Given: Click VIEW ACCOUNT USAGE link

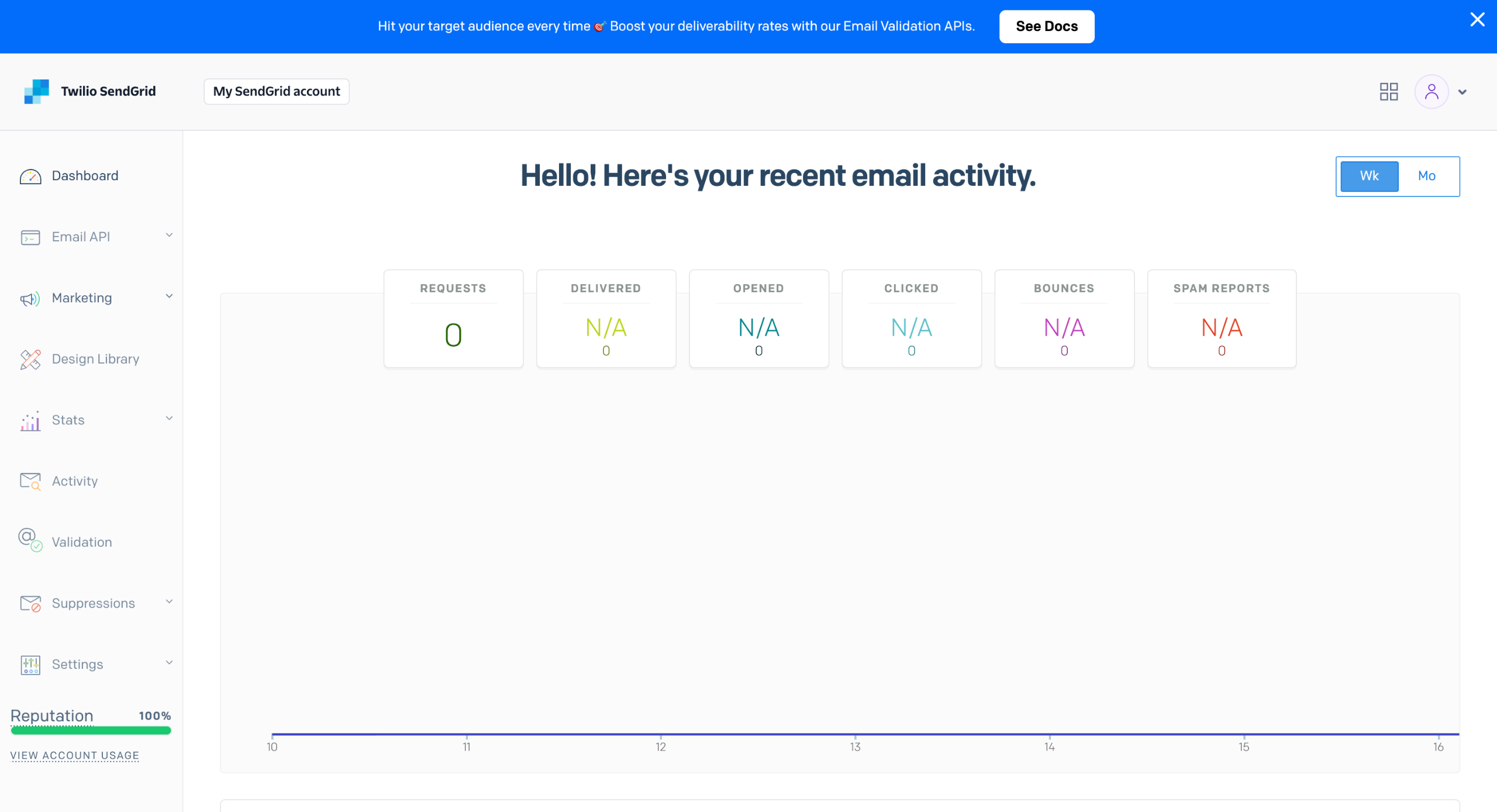Looking at the screenshot, I should (x=74, y=755).
